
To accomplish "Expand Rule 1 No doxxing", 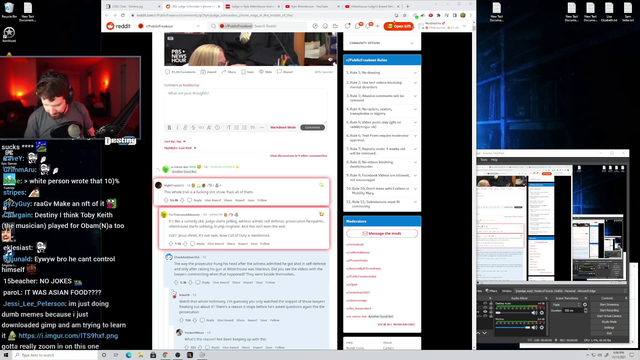I will coord(382,73).
